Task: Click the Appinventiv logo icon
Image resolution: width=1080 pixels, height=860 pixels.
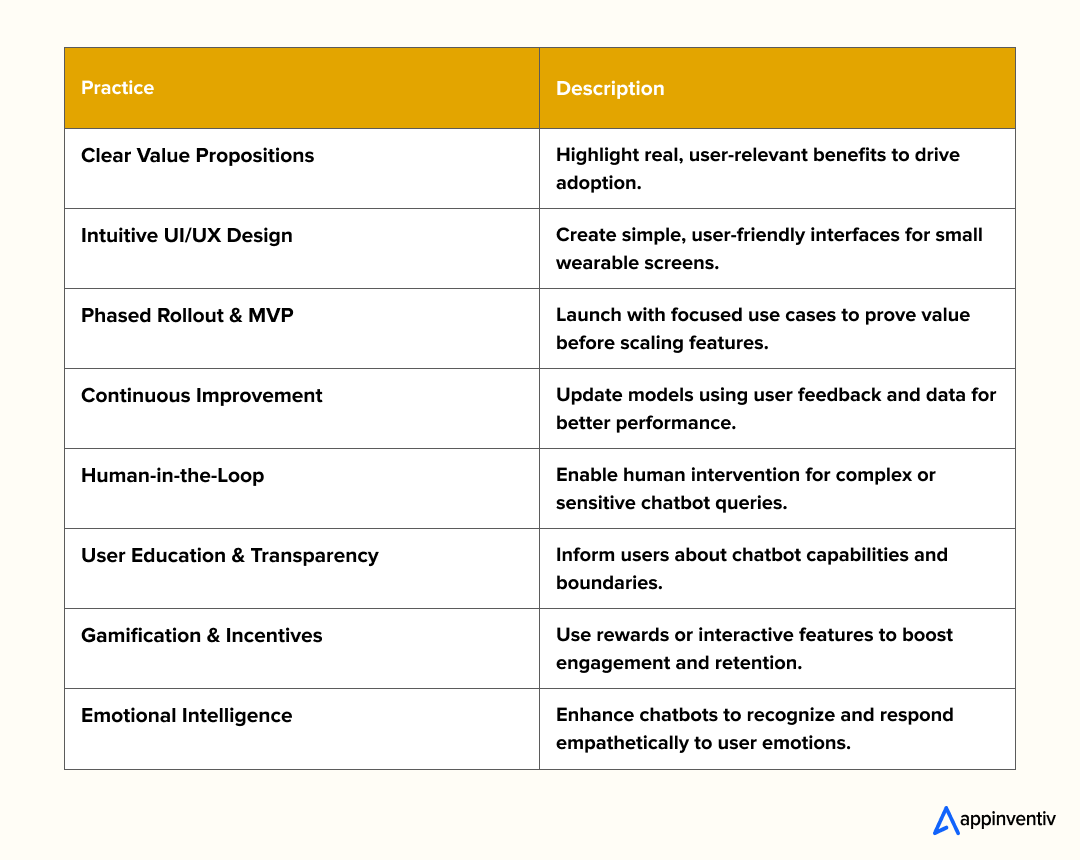Action: click(945, 820)
